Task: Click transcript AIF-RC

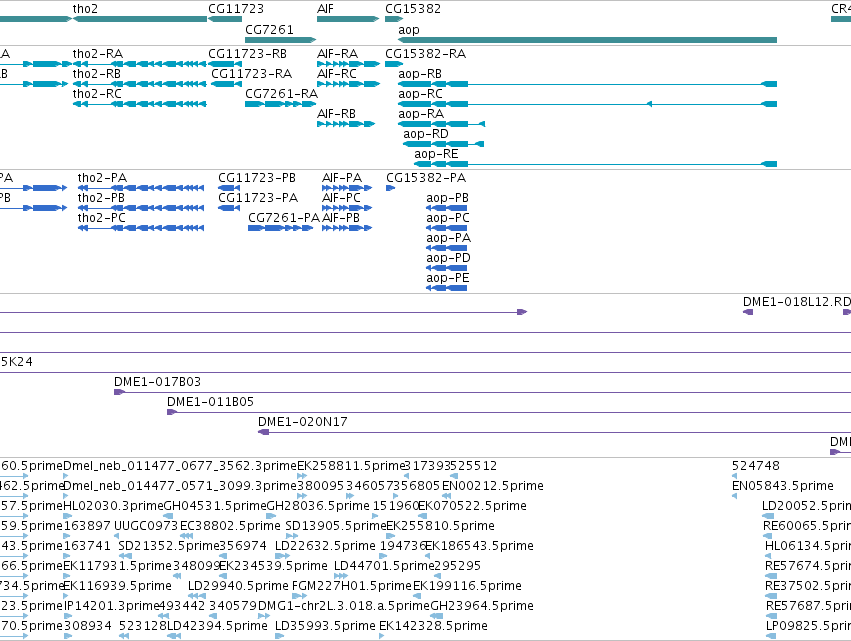Action: point(337,74)
